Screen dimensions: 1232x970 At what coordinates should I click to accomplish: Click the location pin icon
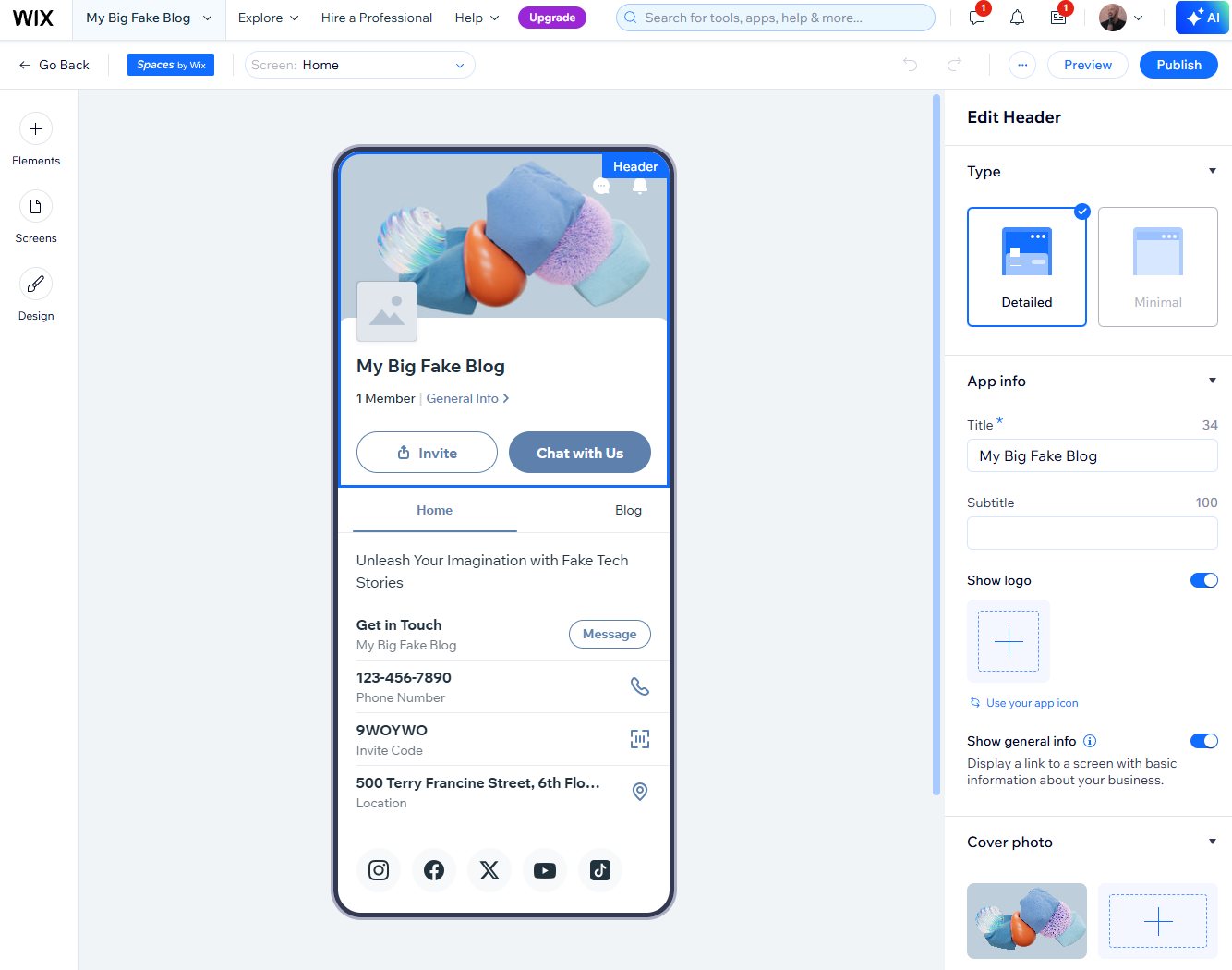pyautogui.click(x=640, y=792)
